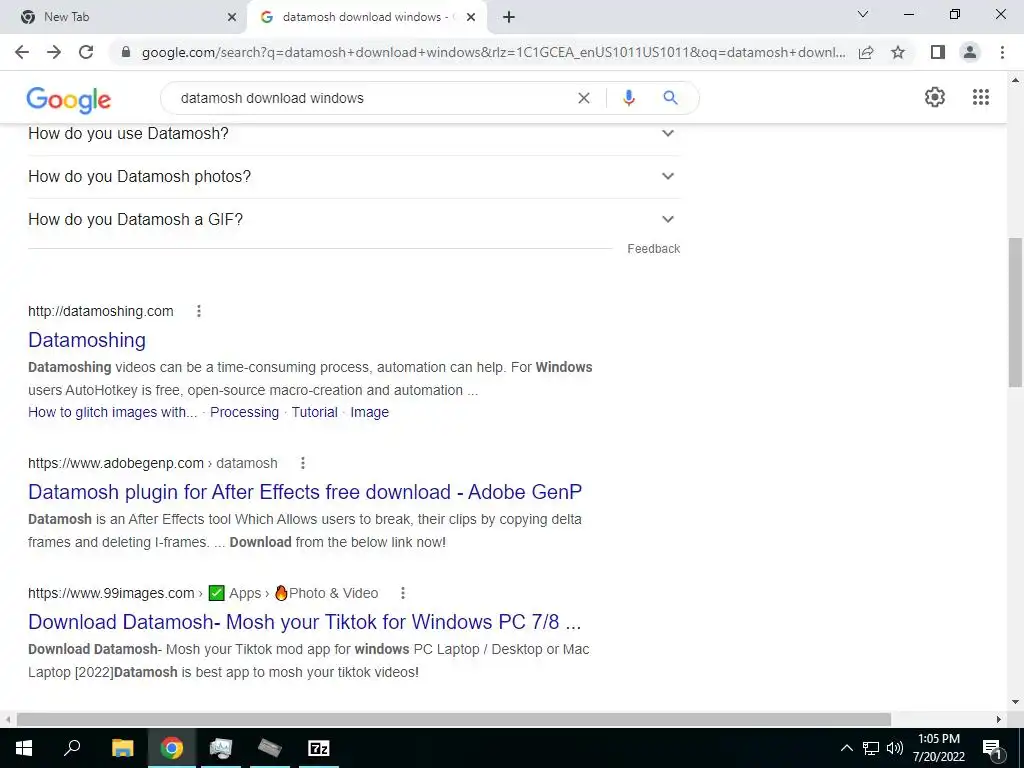
Task: Click the Feedback link
Action: 654,249
